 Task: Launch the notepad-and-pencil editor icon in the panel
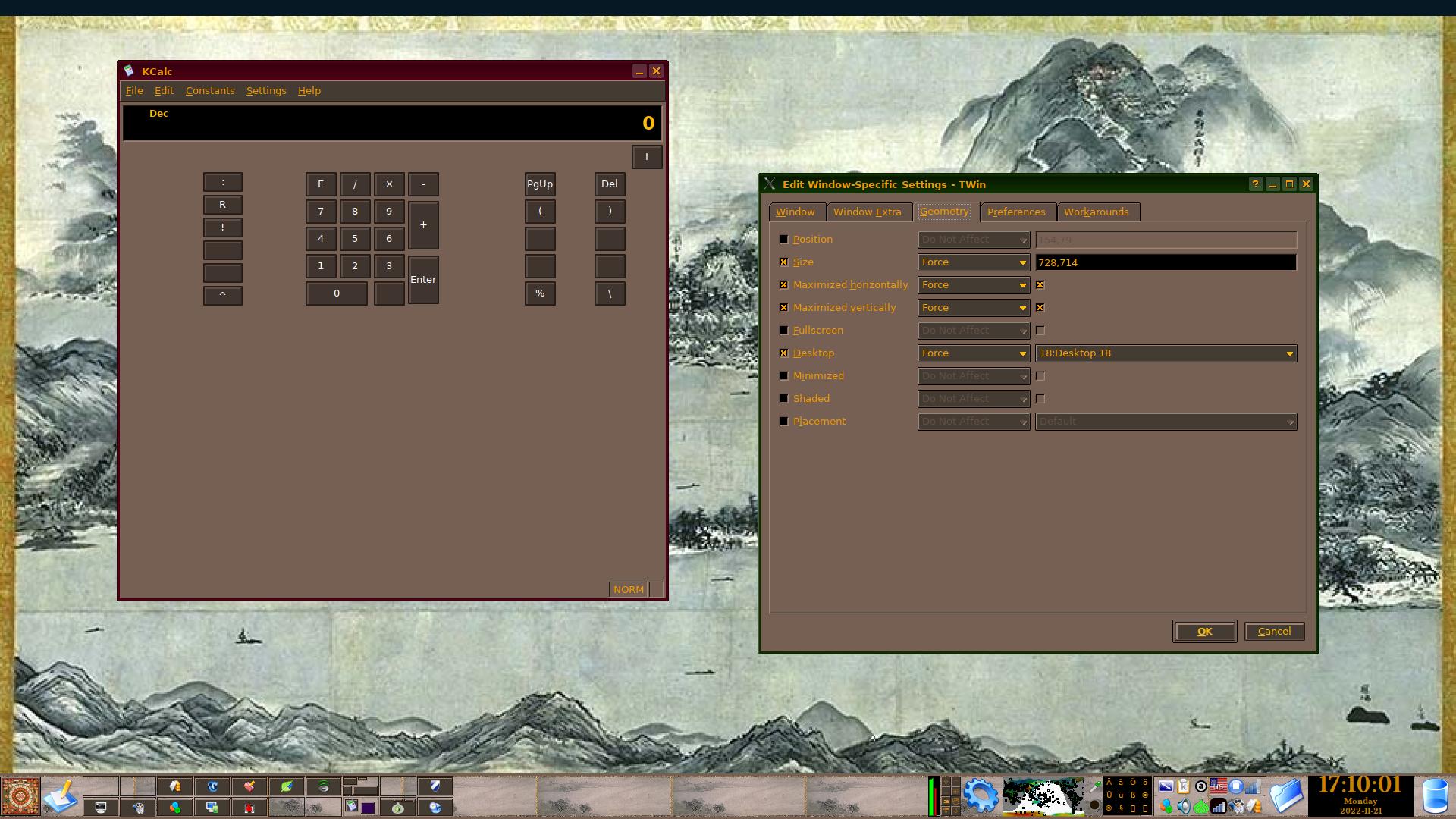point(61,796)
